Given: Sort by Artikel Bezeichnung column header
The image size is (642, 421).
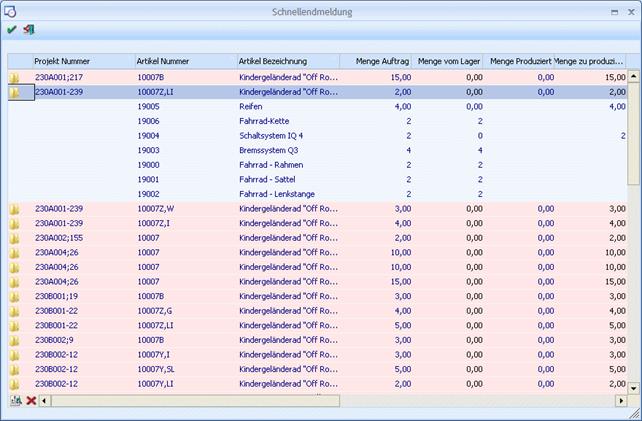Looking at the screenshot, I should [288, 61].
